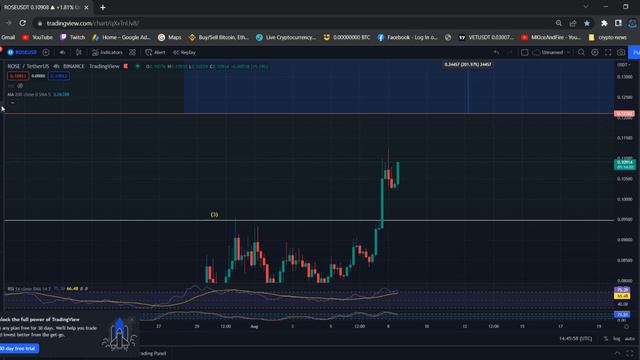Enter fullscreen chart mode
The height and width of the screenshot is (360, 640).
click(x=608, y=52)
